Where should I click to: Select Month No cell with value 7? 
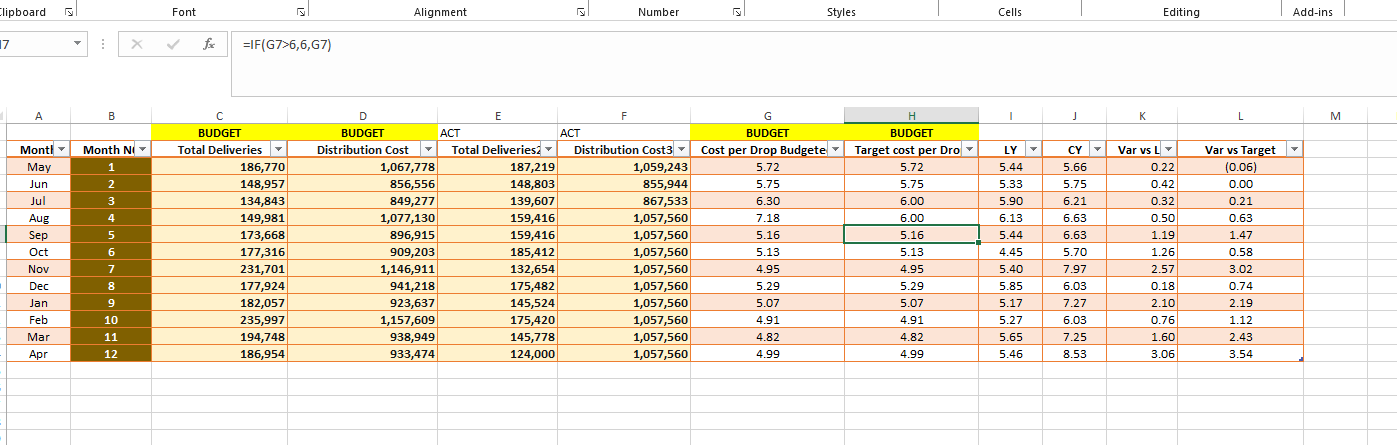(x=111, y=269)
